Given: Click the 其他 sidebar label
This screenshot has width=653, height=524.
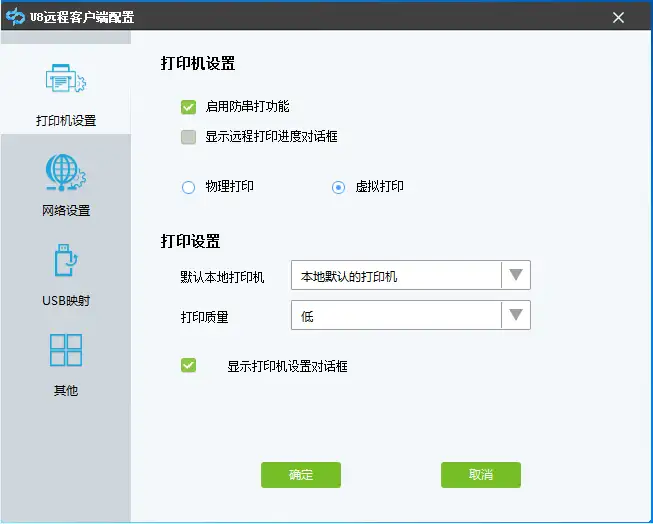Looking at the screenshot, I should [66, 390].
